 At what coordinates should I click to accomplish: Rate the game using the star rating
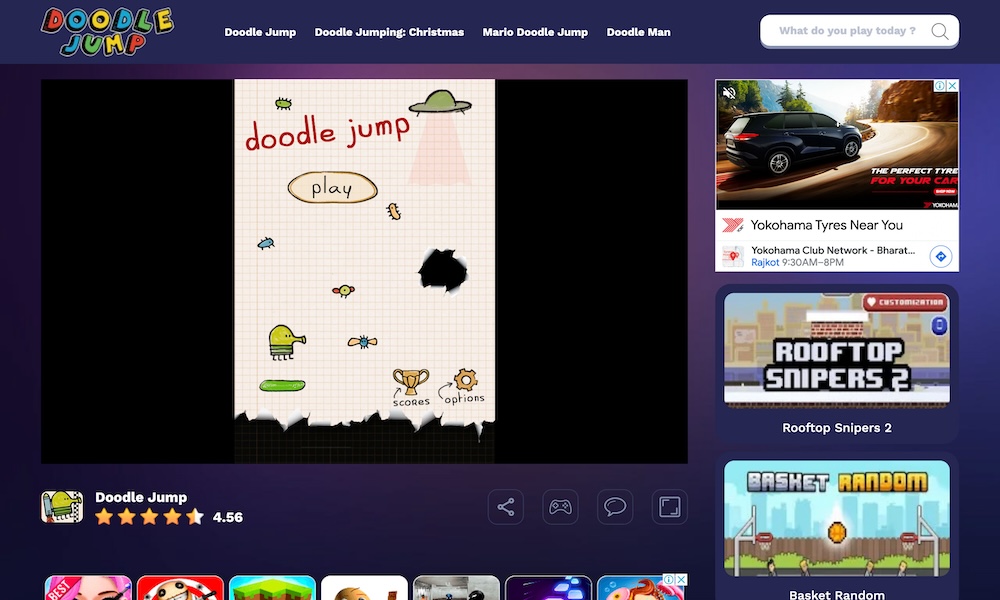[149, 517]
